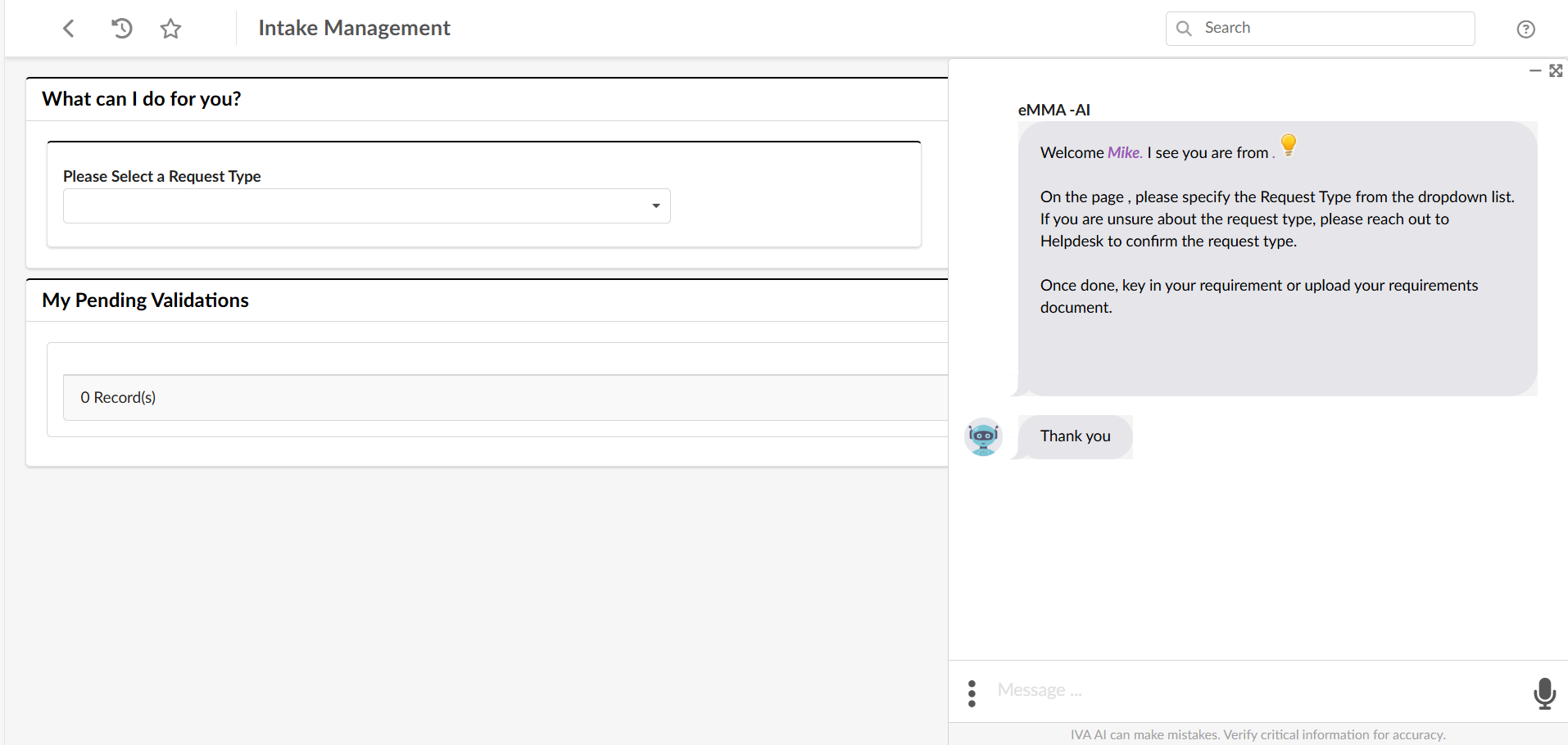This screenshot has width=1568, height=745.
Task: Open the help question mark icon
Action: pyautogui.click(x=1526, y=29)
